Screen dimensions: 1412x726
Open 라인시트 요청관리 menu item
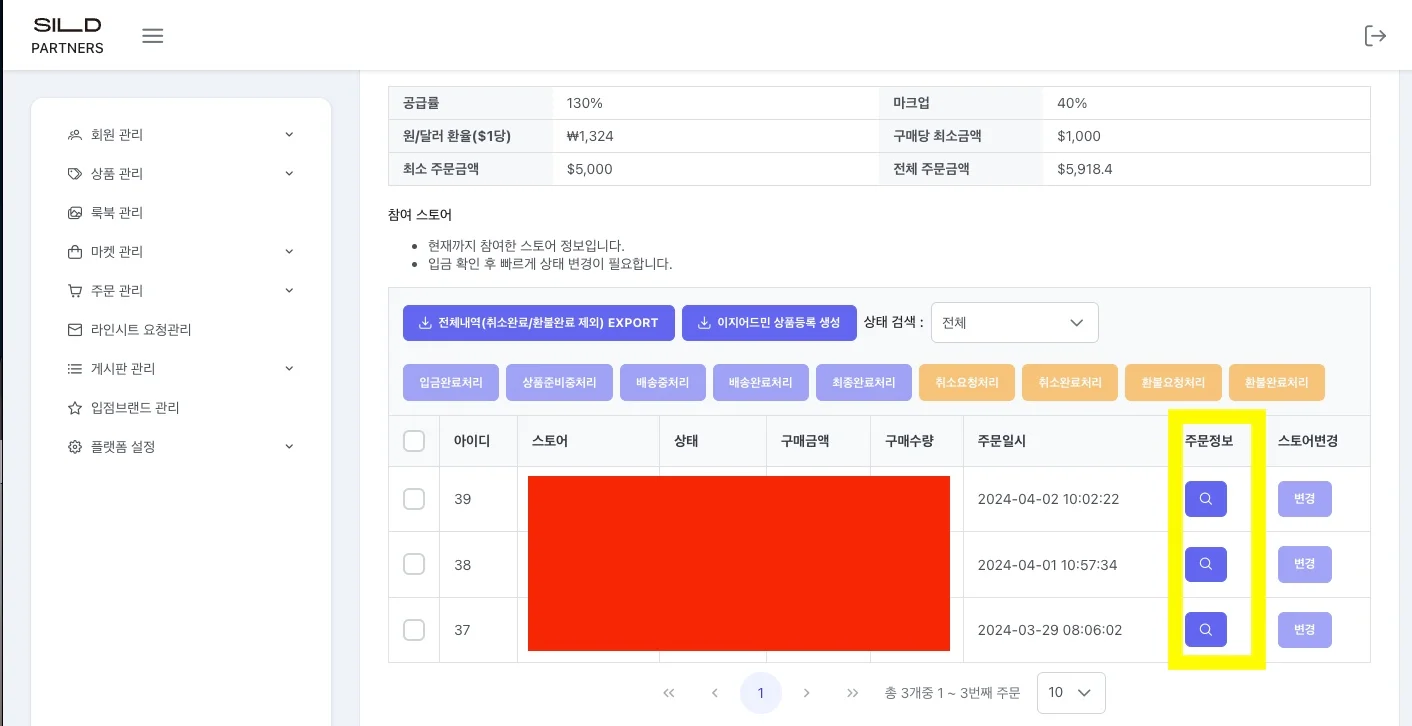tap(141, 330)
